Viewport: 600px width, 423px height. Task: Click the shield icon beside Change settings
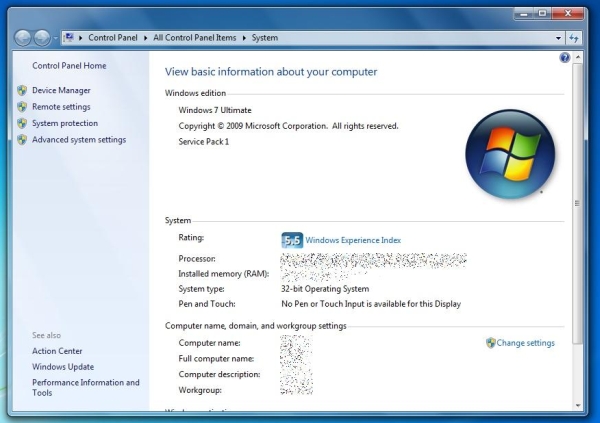coord(491,343)
